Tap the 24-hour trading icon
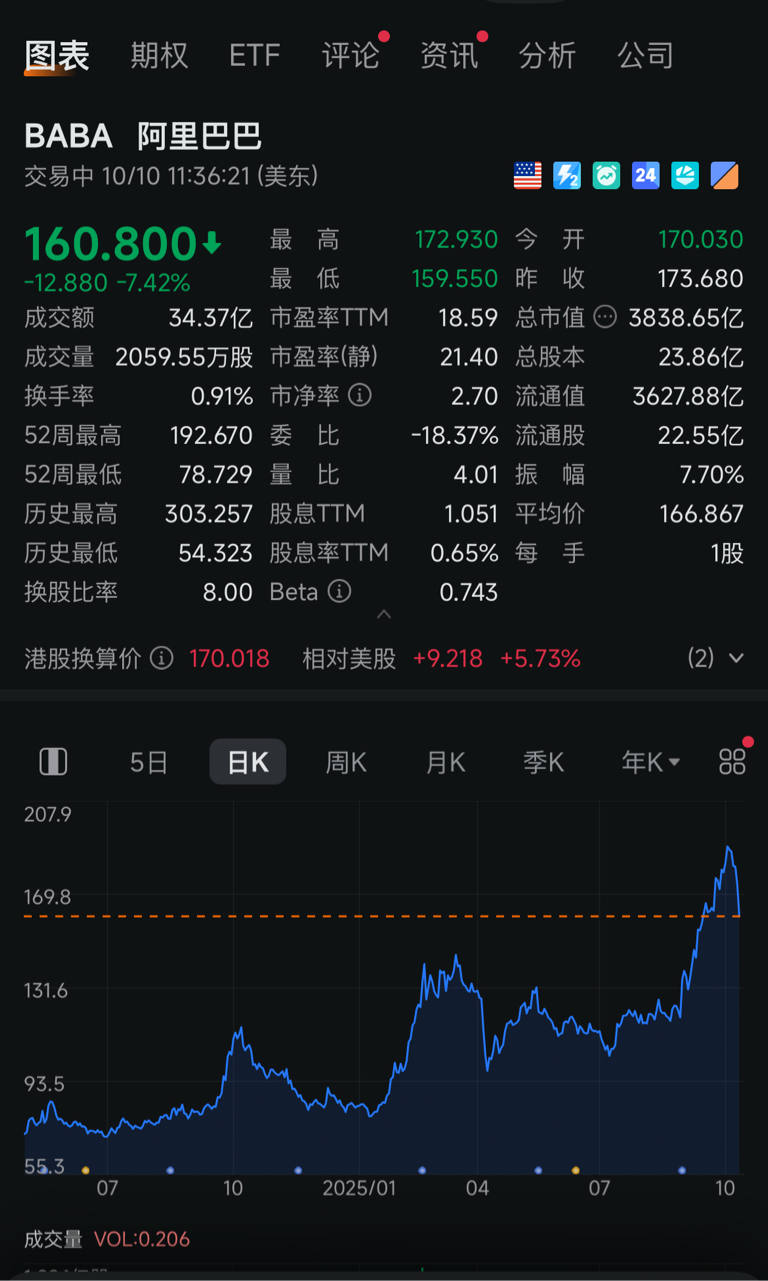Viewport: 768px width, 1281px height. coord(646,176)
